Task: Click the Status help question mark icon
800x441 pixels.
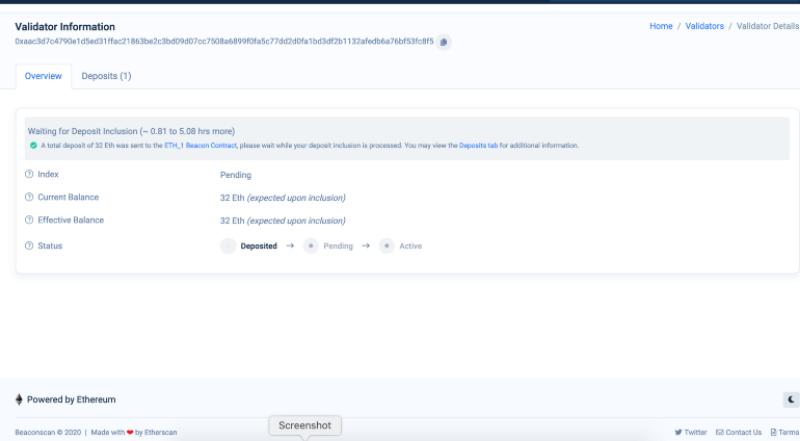Action: click(29, 246)
